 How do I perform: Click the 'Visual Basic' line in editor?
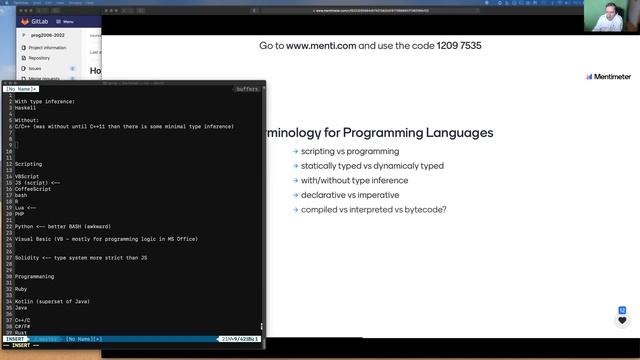click(x=106, y=239)
